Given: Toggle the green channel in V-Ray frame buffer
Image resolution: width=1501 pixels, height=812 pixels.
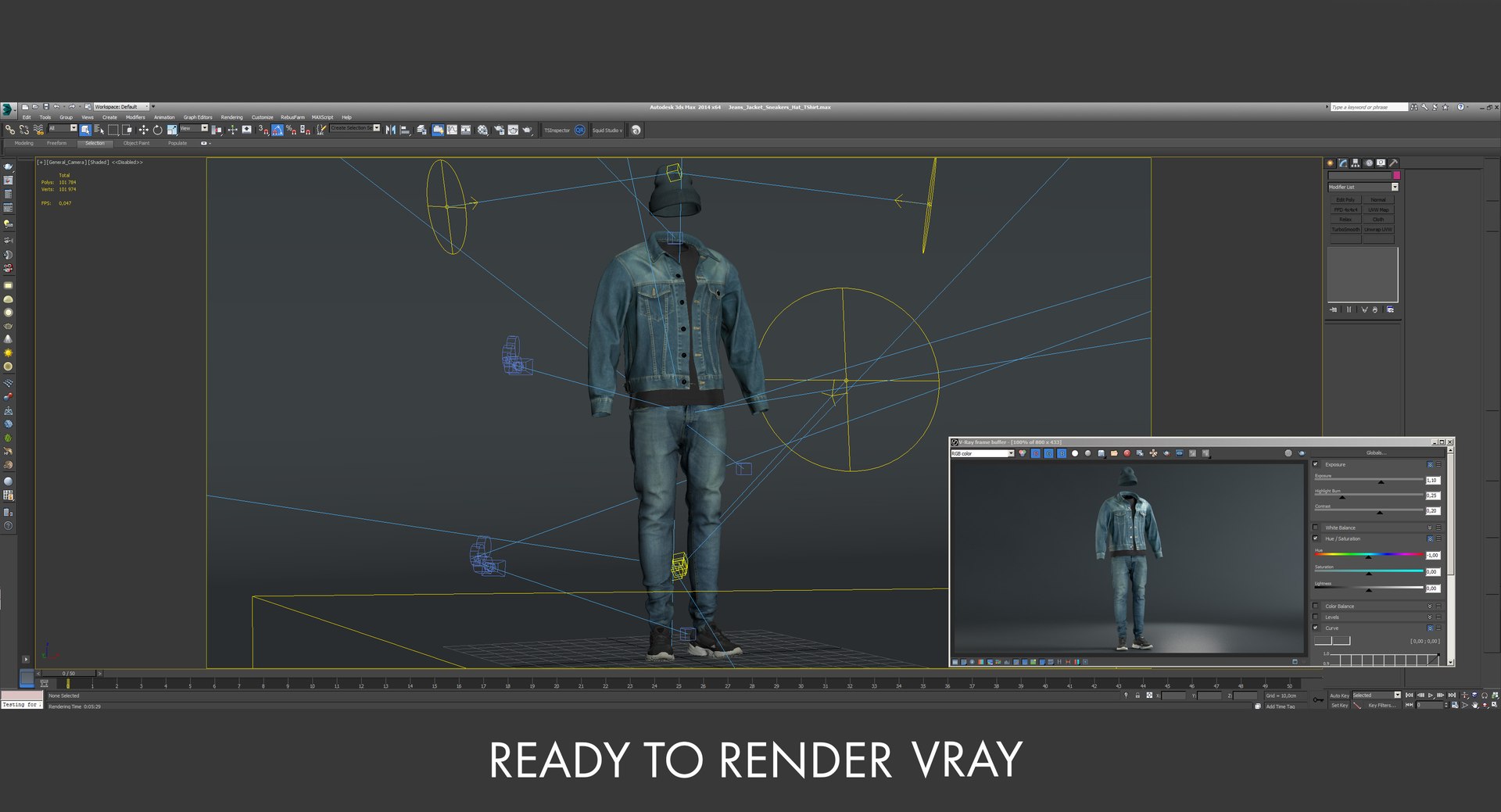Looking at the screenshot, I should [x=1048, y=453].
